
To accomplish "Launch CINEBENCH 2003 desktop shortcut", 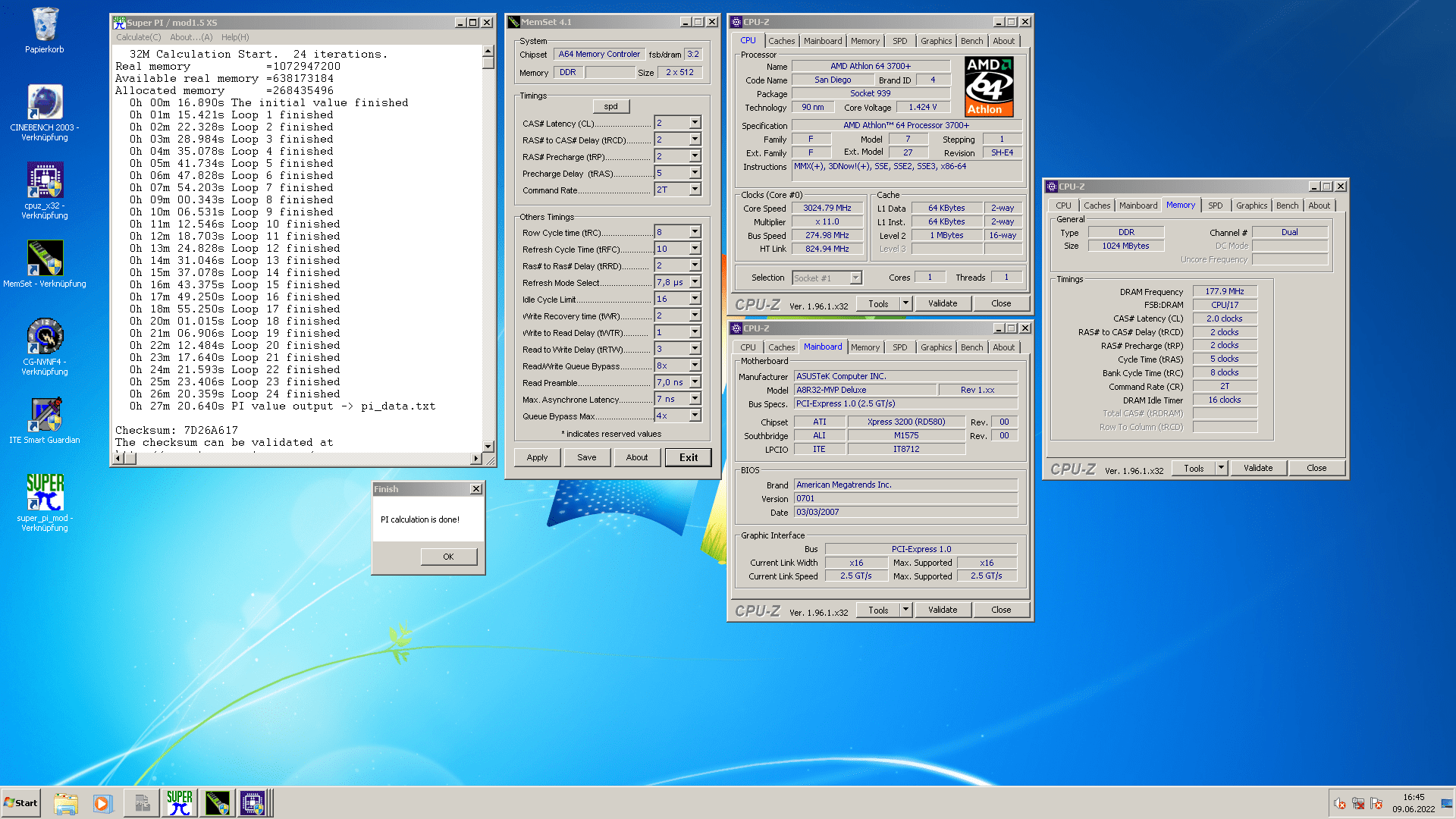I will [x=45, y=112].
